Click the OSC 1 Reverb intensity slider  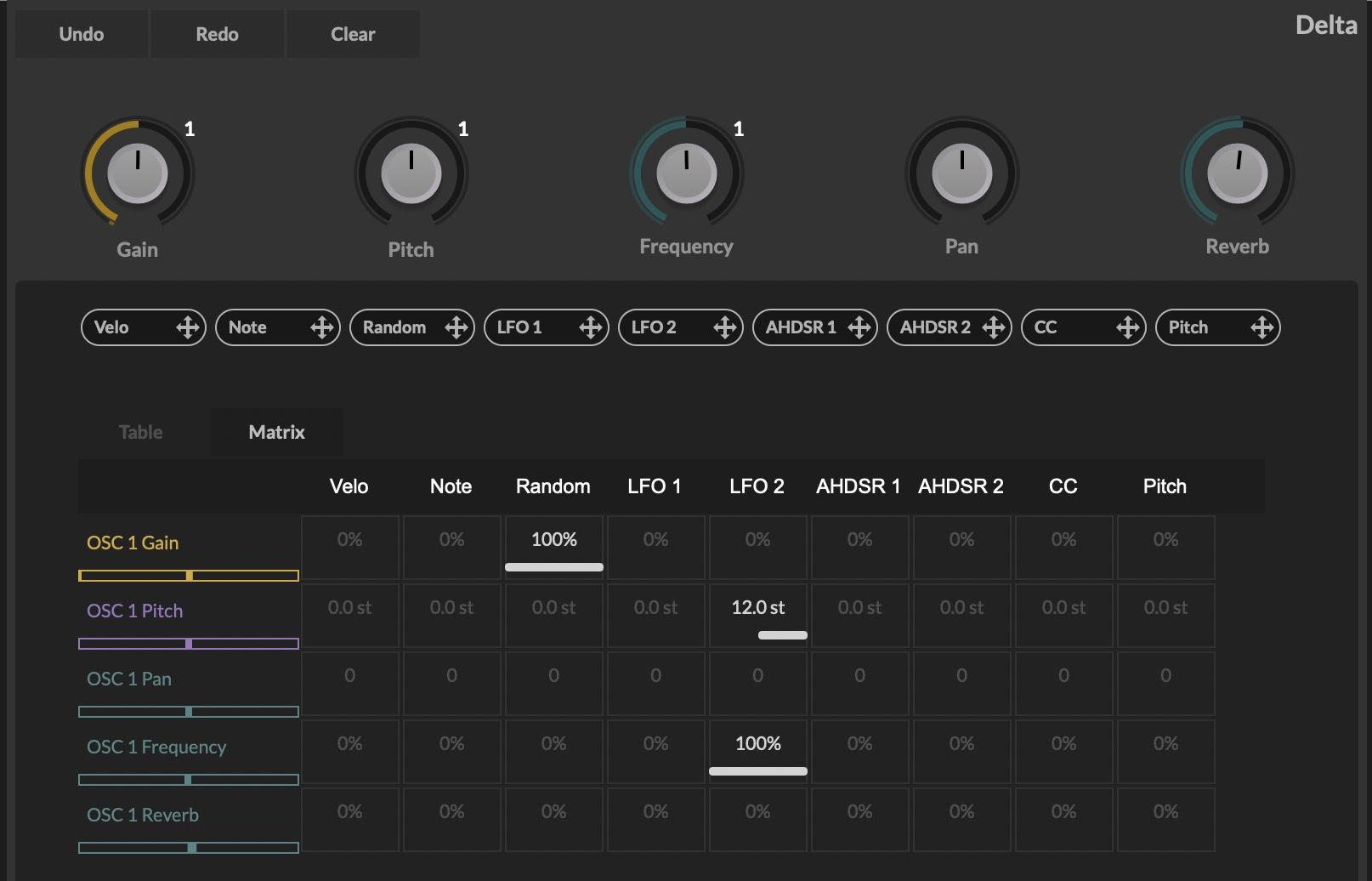point(189,848)
